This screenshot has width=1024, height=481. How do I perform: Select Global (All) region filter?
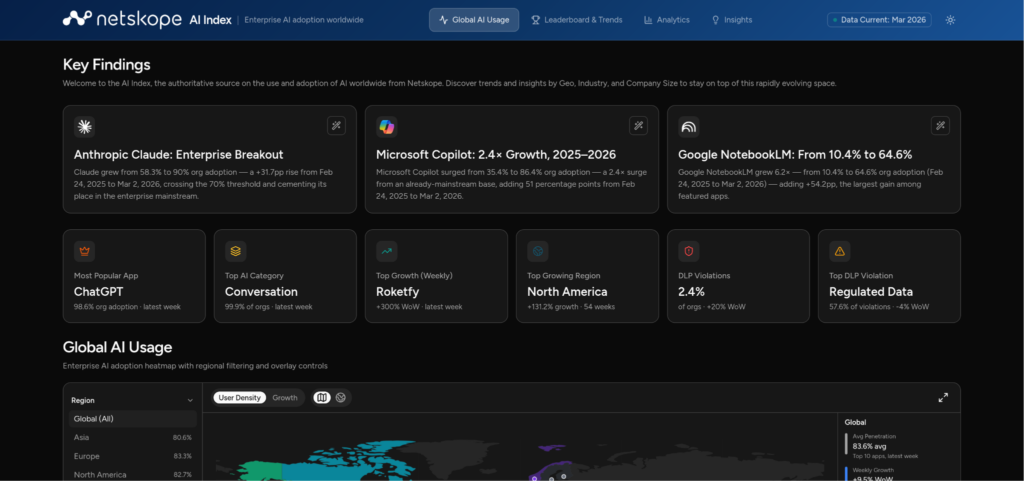(133, 419)
